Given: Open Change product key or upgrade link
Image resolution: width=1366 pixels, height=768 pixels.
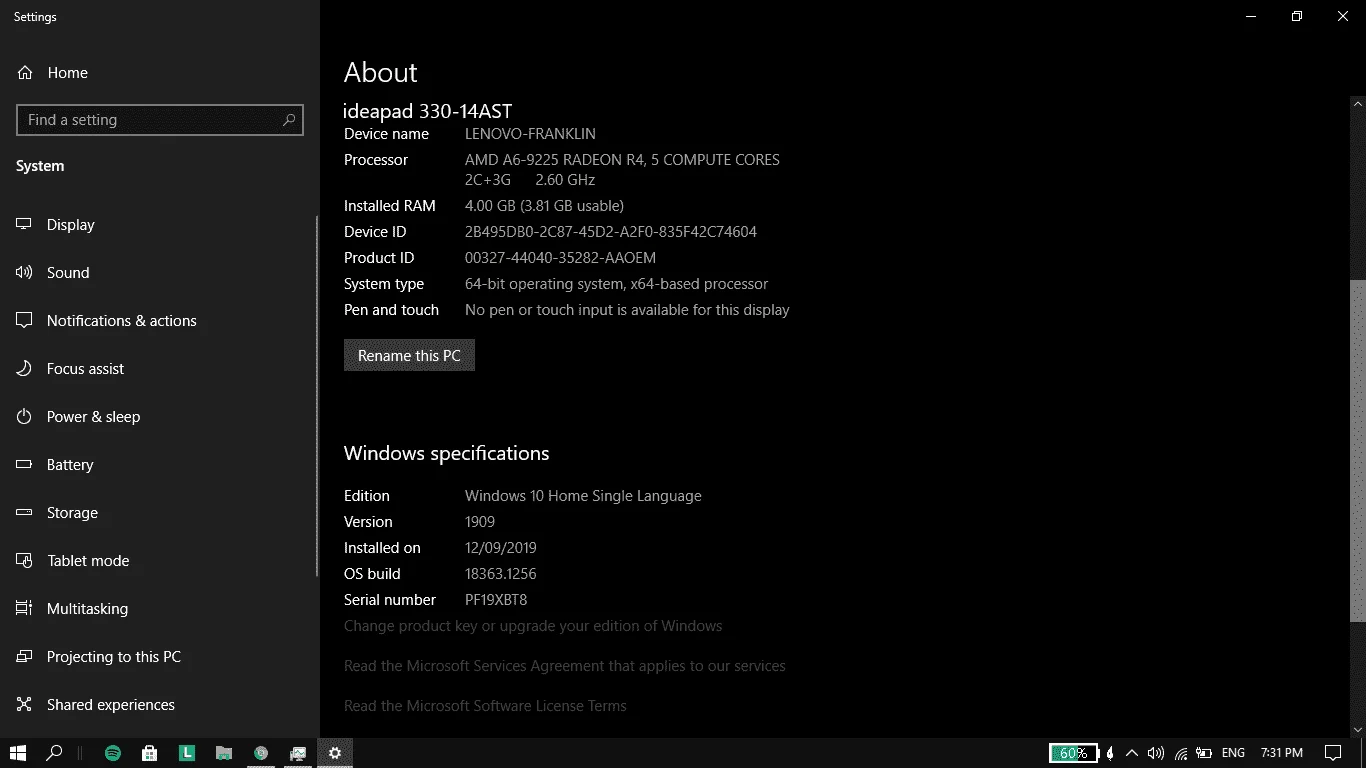Looking at the screenshot, I should pyautogui.click(x=533, y=626).
